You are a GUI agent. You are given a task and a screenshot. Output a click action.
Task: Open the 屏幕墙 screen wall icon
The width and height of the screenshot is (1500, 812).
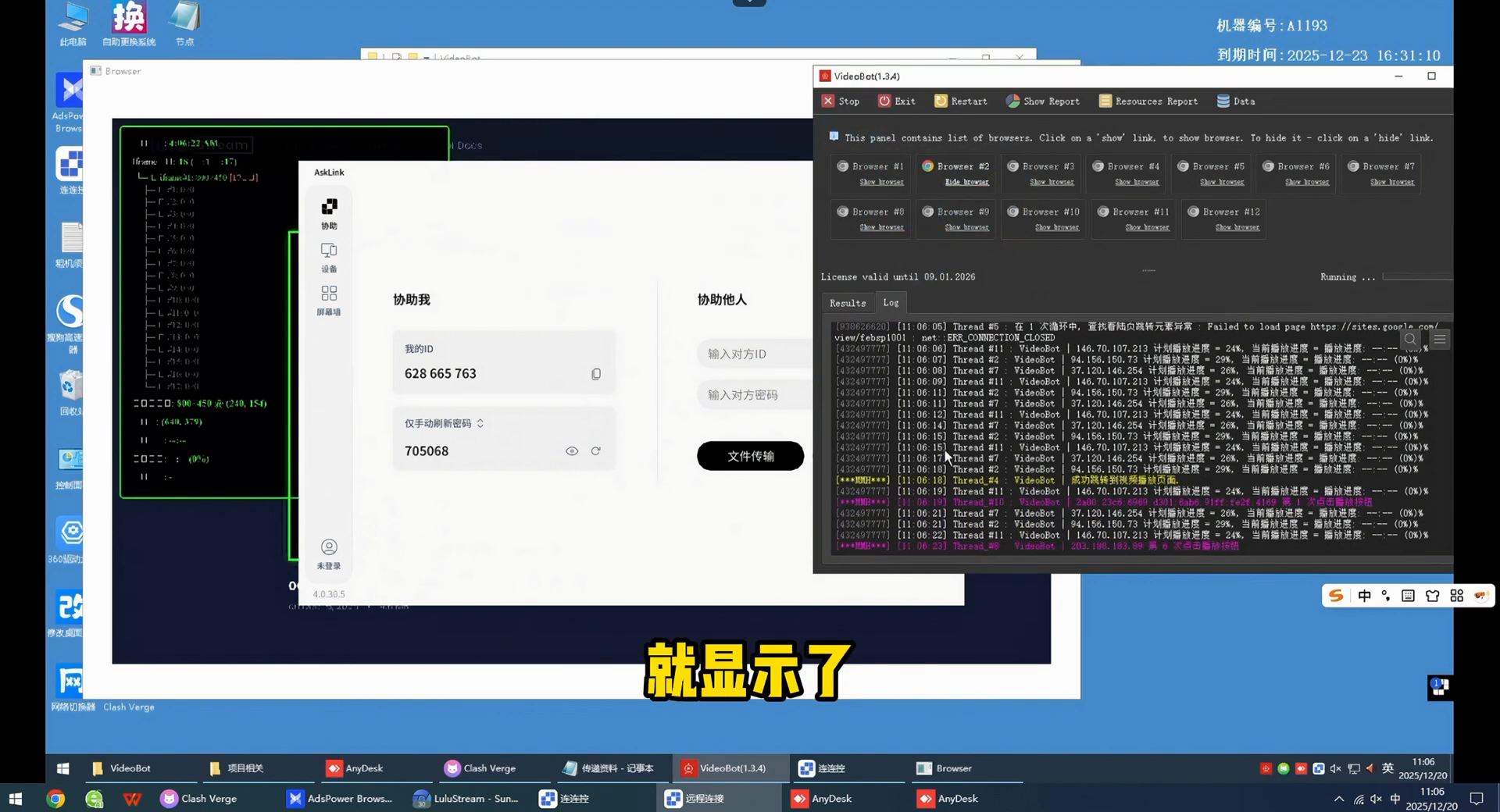[x=329, y=300]
